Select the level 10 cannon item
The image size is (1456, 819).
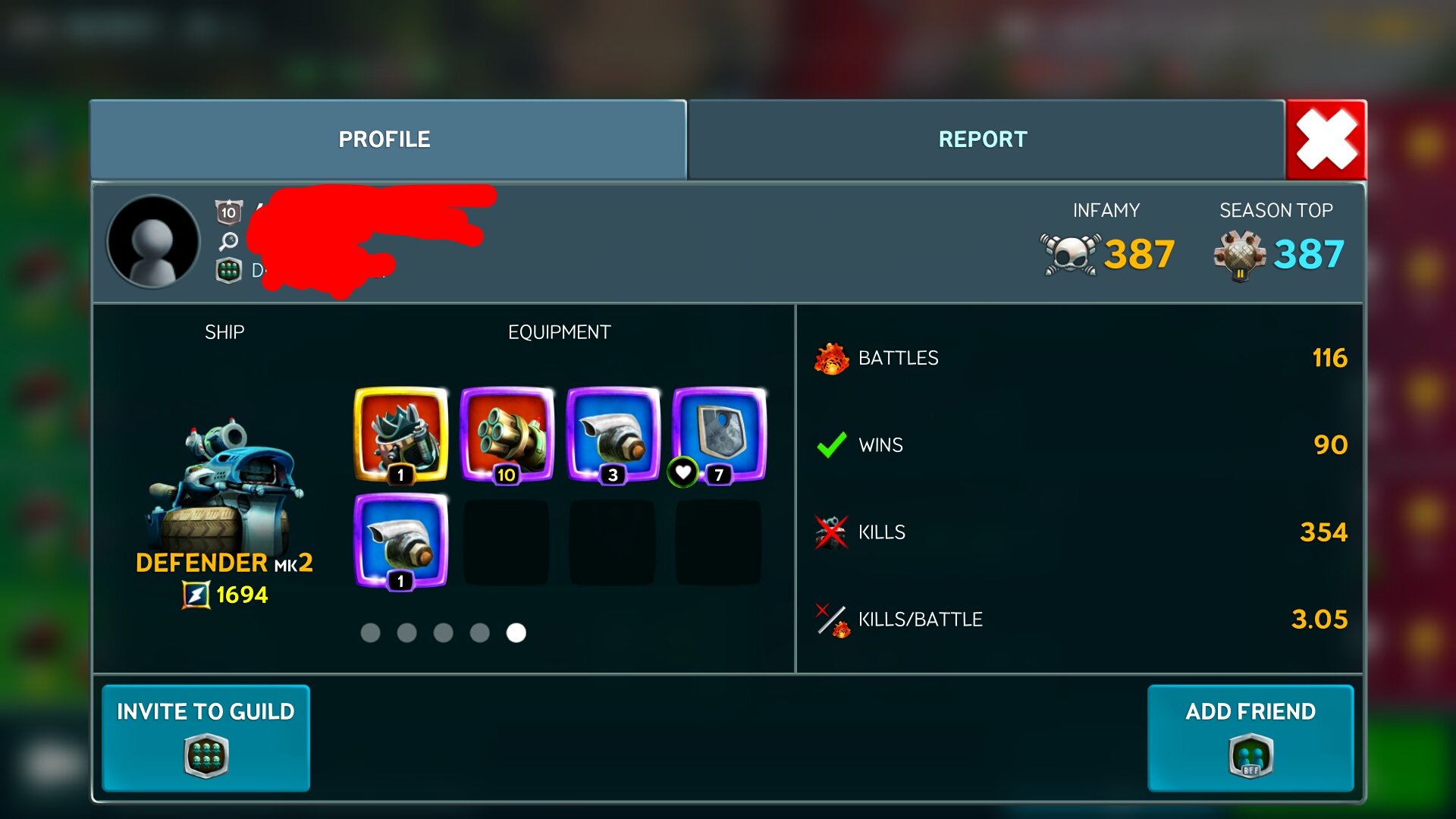click(x=507, y=435)
